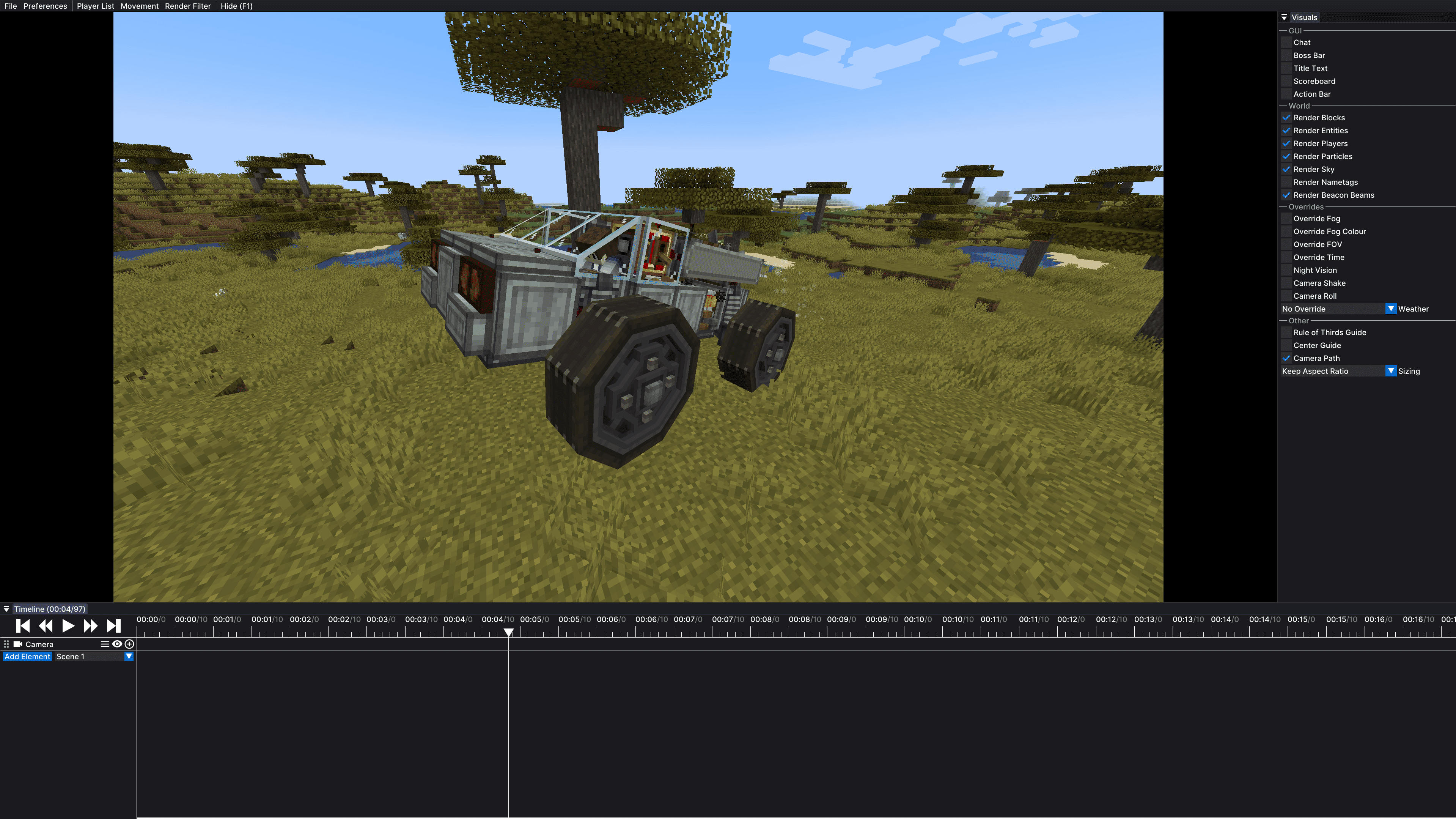This screenshot has width=1456, height=819.
Task: Open the Render Filter menu
Action: click(188, 6)
